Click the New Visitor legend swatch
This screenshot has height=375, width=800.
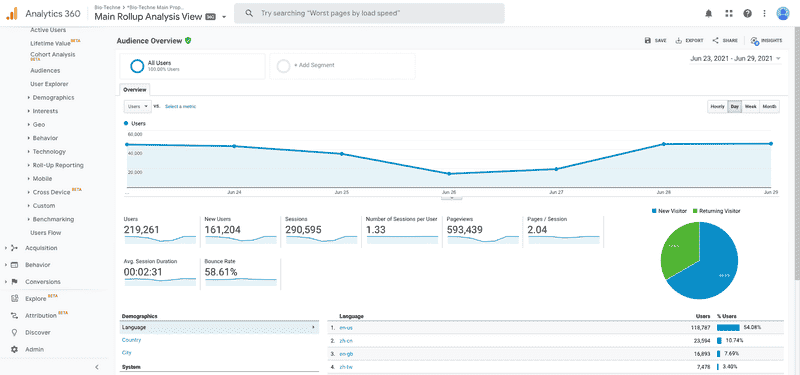coord(655,211)
